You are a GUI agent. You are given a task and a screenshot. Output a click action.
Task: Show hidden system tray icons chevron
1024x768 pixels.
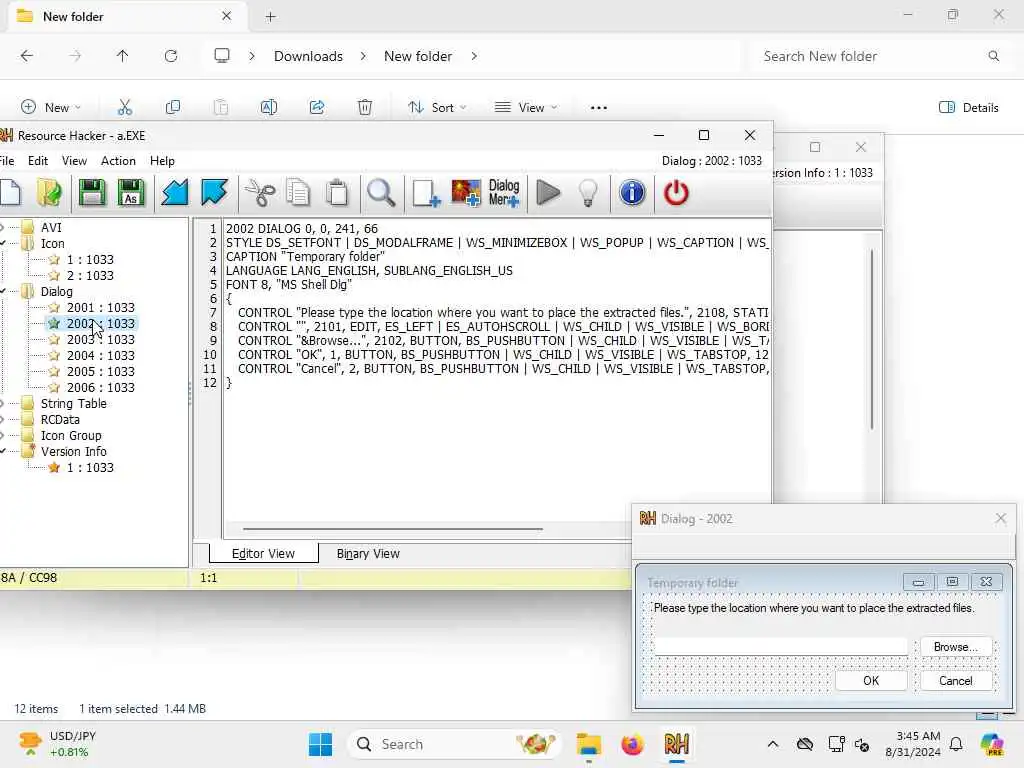(x=773, y=744)
